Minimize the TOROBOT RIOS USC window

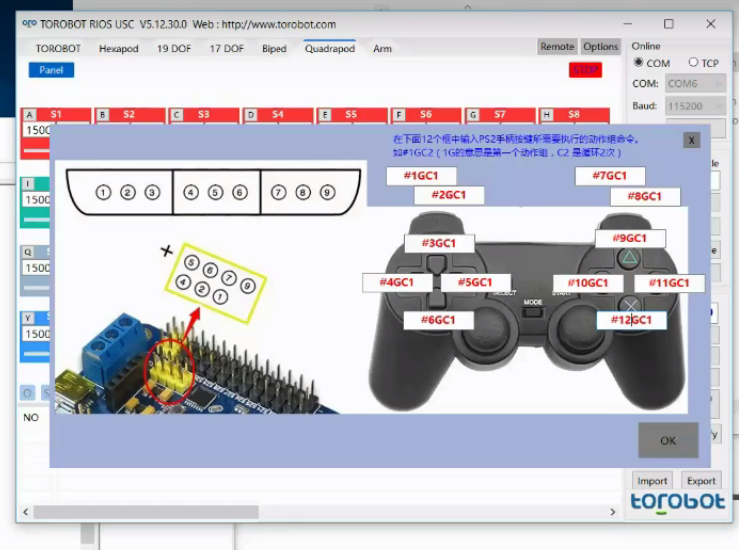point(628,24)
